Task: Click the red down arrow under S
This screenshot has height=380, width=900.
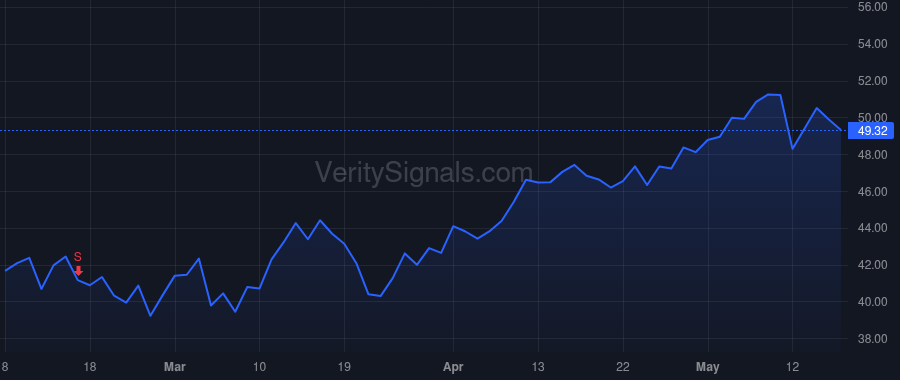Action: (79, 271)
